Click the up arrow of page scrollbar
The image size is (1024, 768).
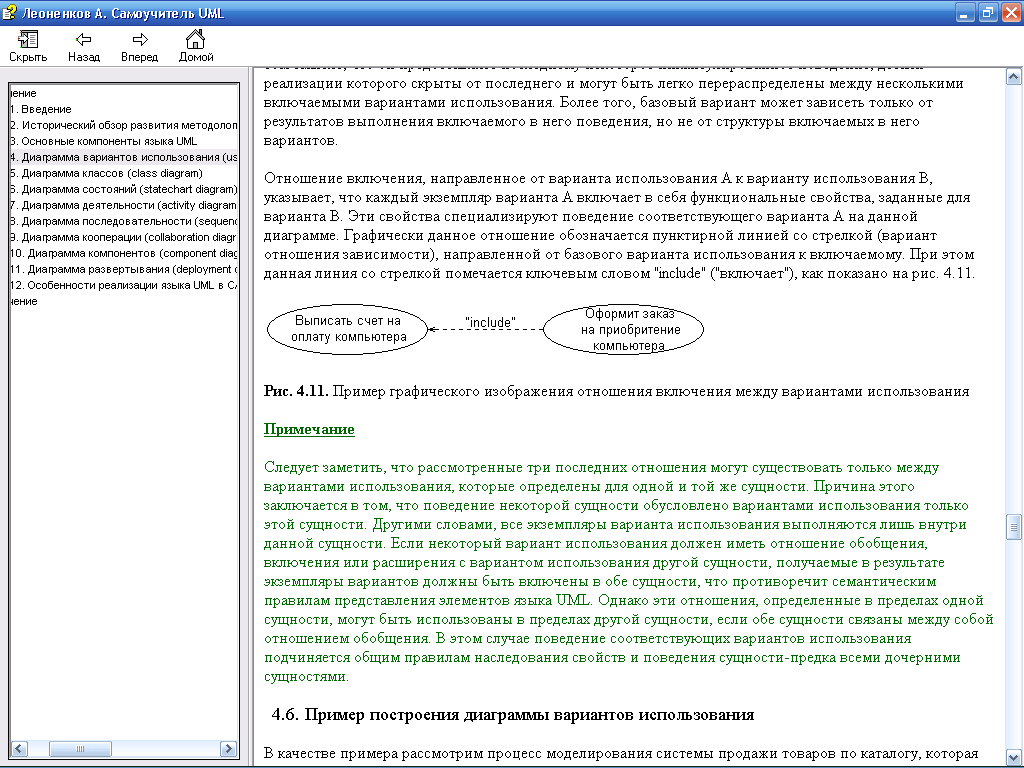(1014, 77)
